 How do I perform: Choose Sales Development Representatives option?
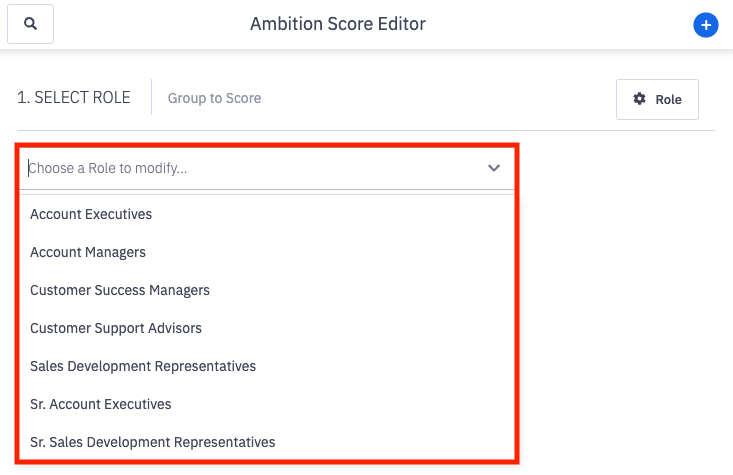click(x=143, y=366)
